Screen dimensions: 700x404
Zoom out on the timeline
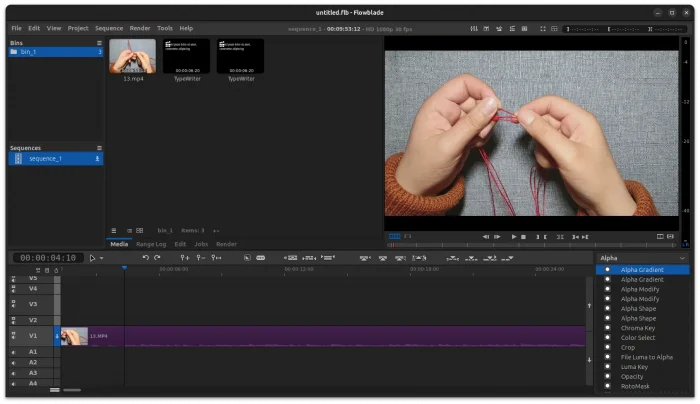pyautogui.click(x=201, y=258)
